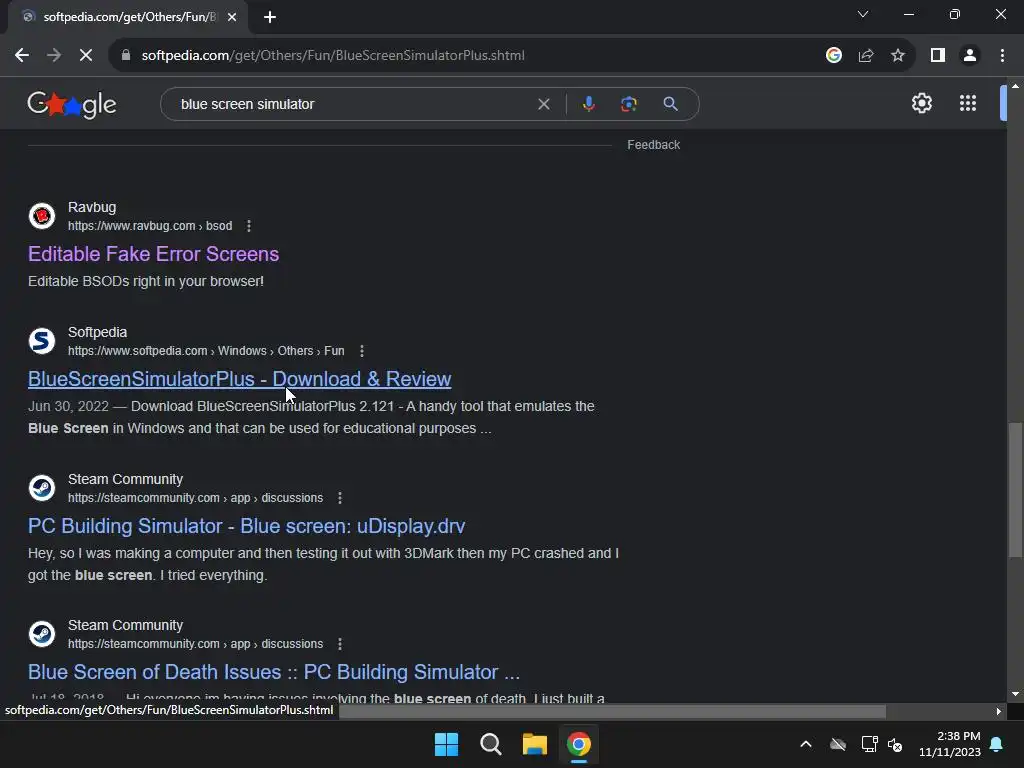Image resolution: width=1024 pixels, height=768 pixels.
Task: Click the ravbug.com bsod URL text
Action: point(150,226)
